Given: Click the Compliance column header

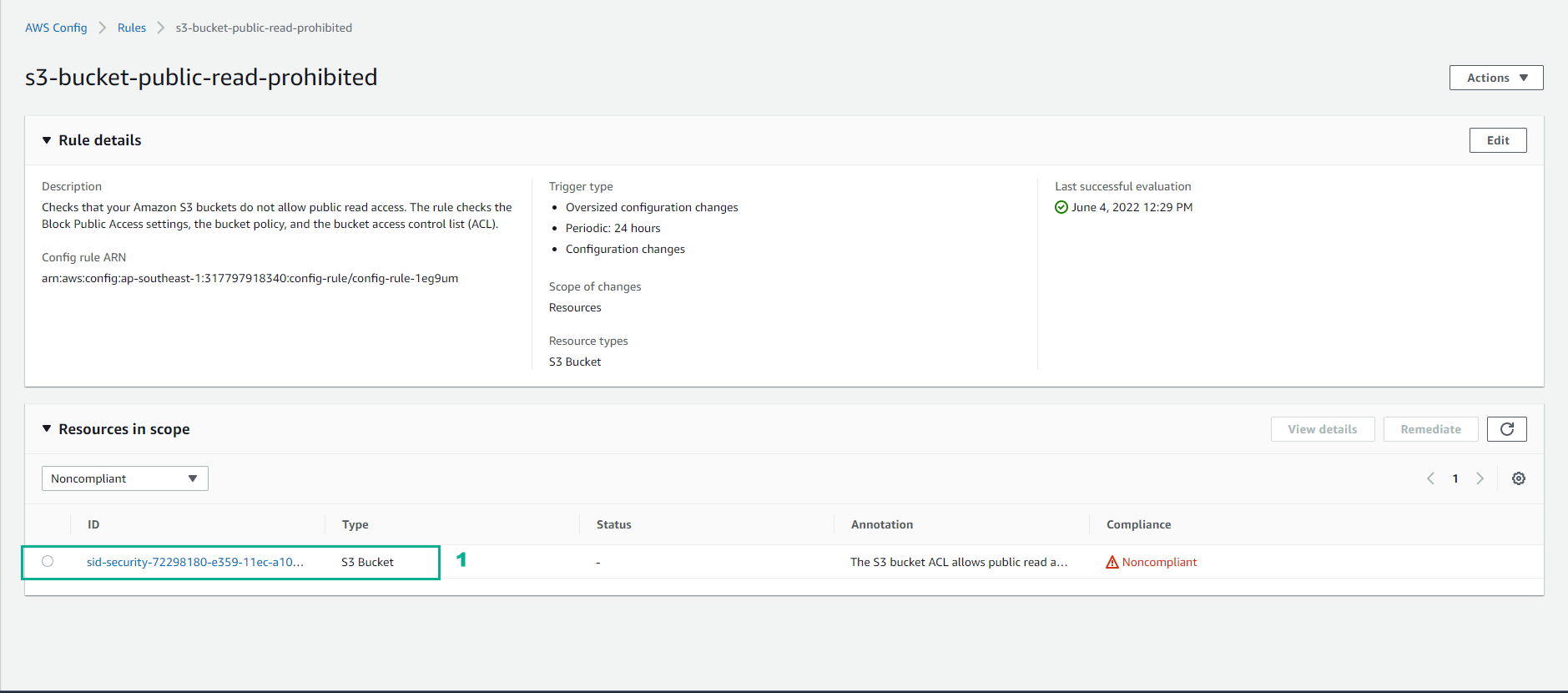Looking at the screenshot, I should (x=1138, y=524).
